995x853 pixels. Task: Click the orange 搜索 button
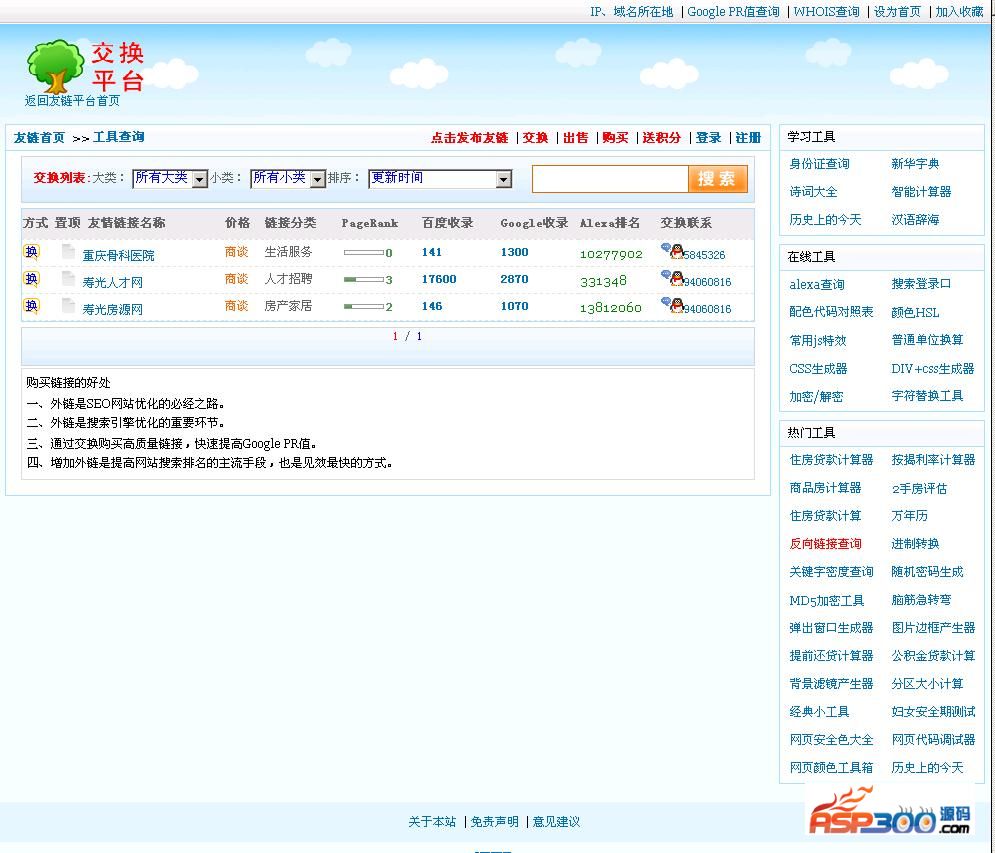tap(717, 179)
